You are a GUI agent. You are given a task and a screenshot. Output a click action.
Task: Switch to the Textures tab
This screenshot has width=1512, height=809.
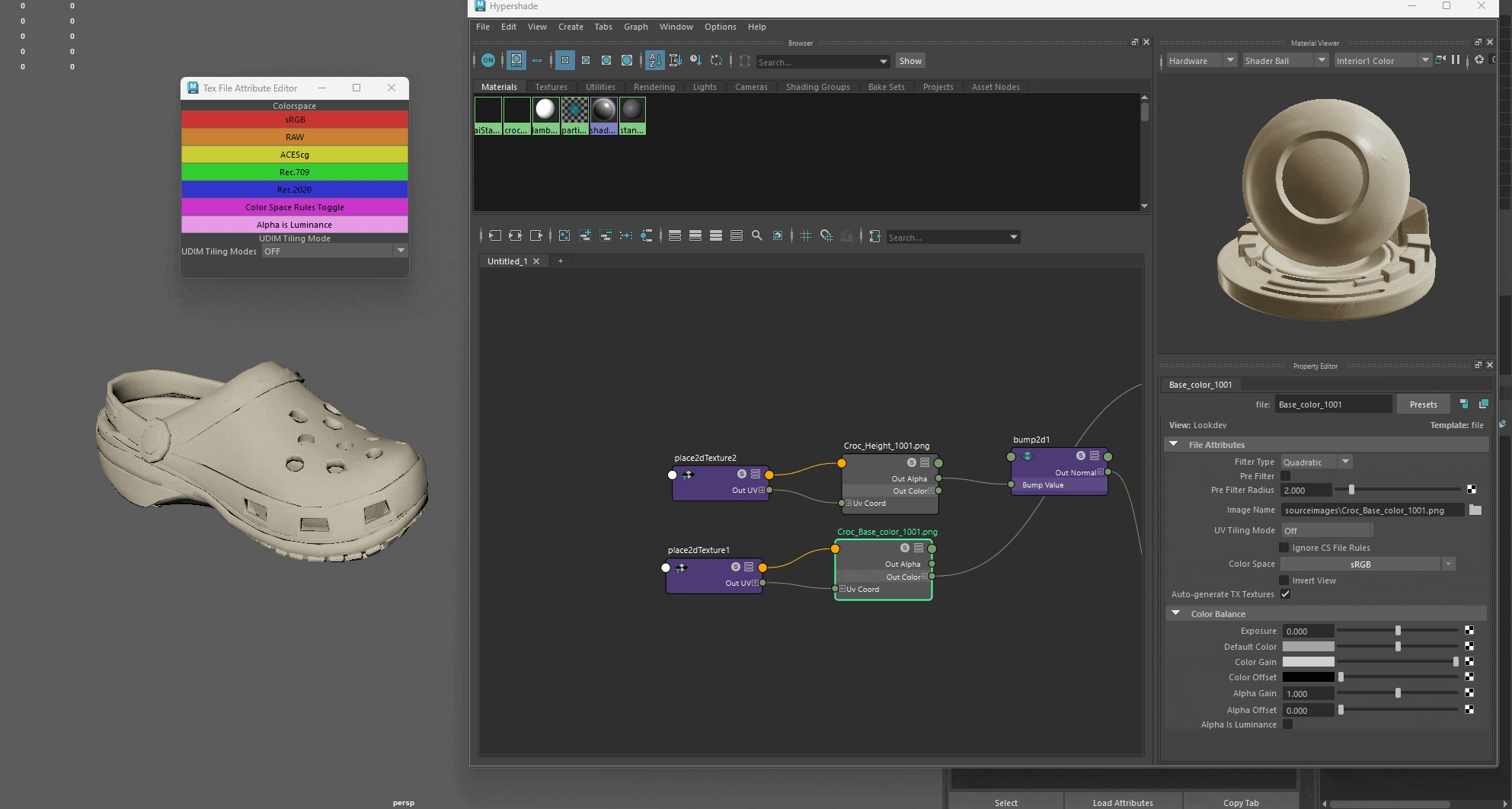click(551, 87)
